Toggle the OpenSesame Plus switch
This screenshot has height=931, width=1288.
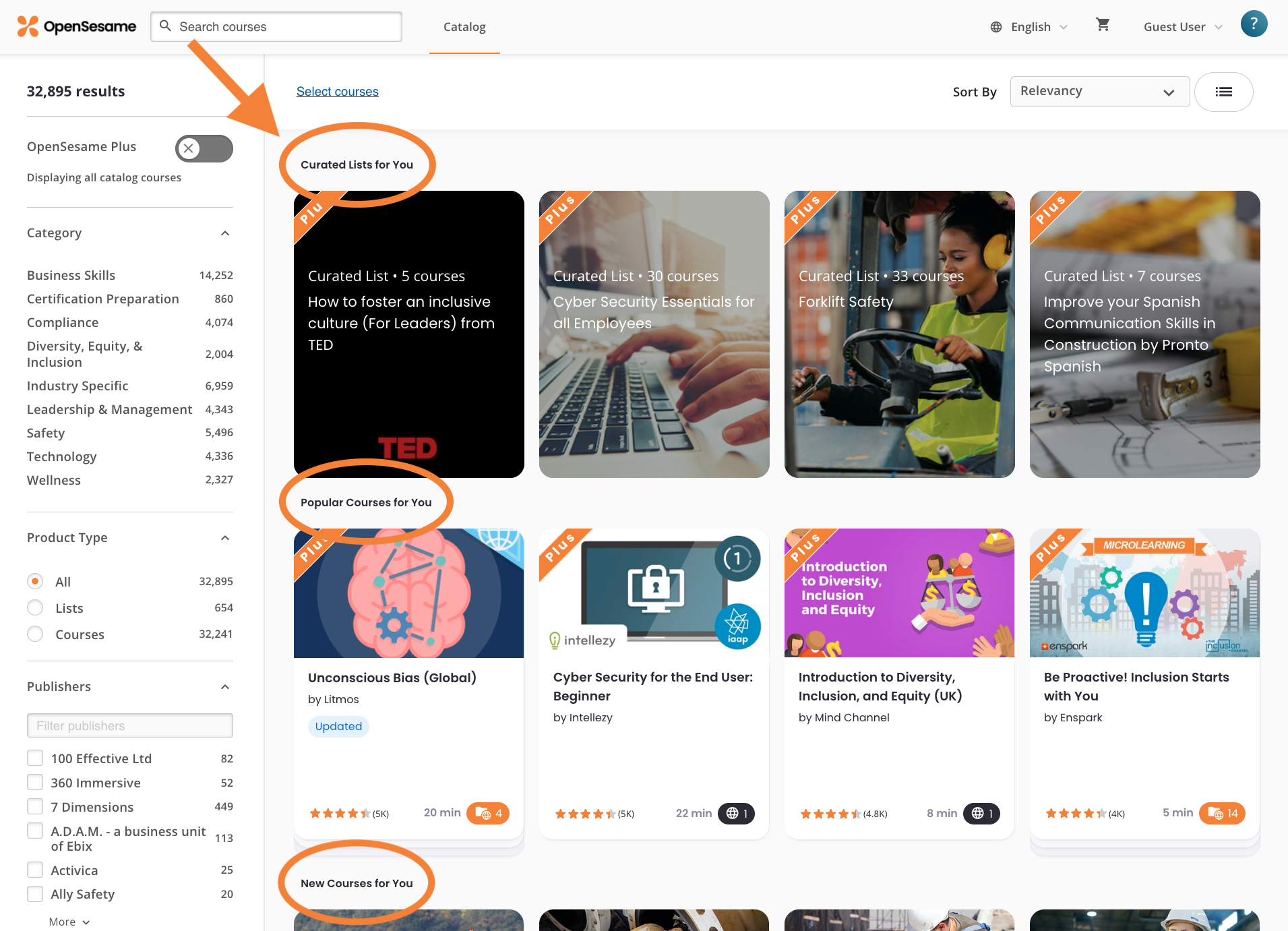pyautogui.click(x=204, y=148)
